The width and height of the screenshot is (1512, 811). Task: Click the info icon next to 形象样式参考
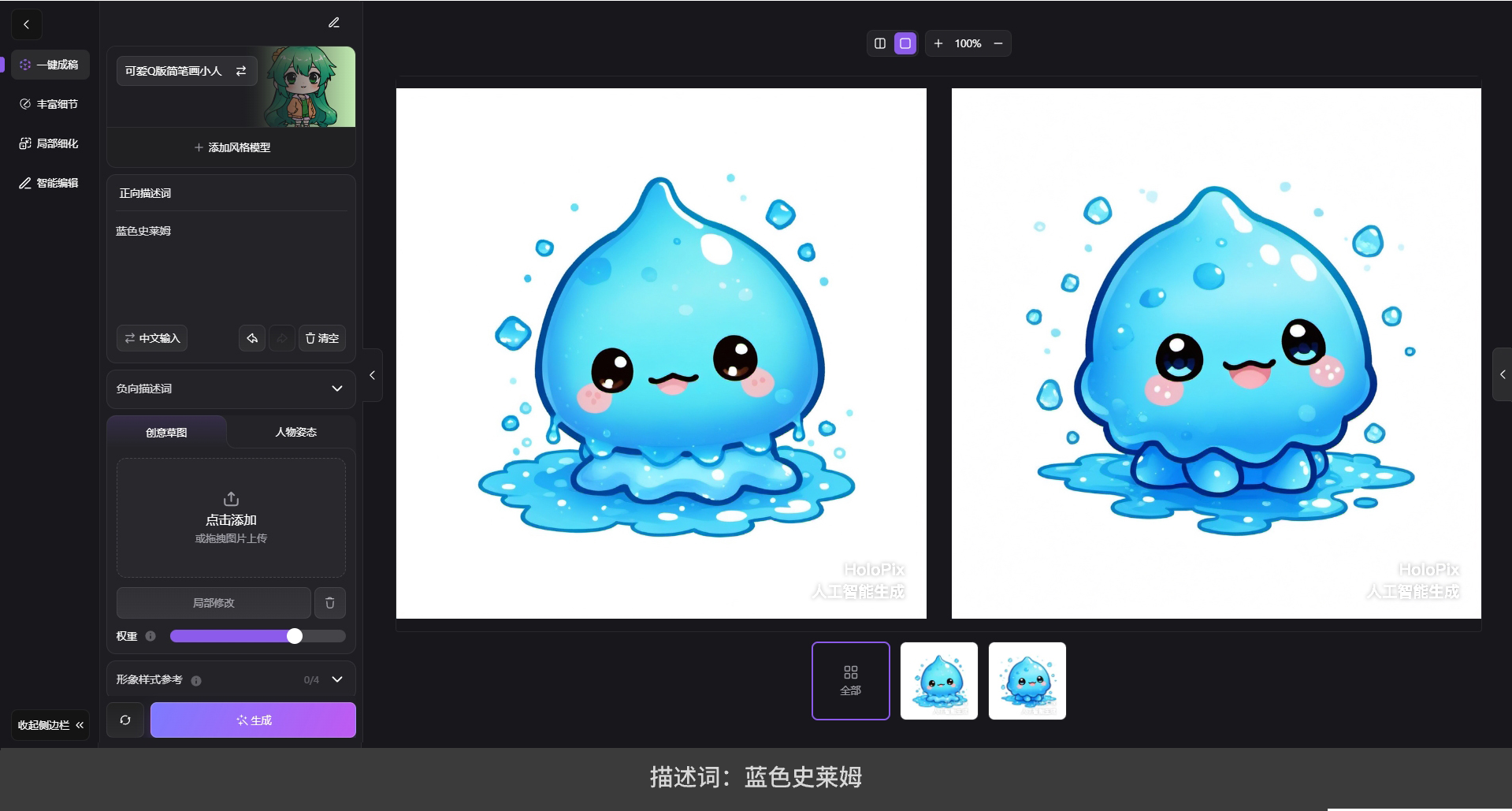196,680
